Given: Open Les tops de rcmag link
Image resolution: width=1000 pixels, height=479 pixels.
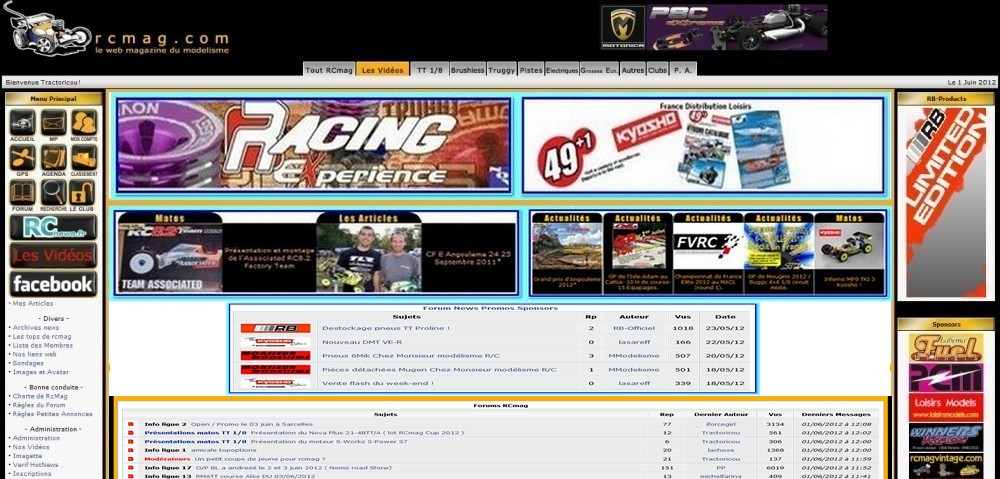Looking at the screenshot, I should (x=42, y=337).
